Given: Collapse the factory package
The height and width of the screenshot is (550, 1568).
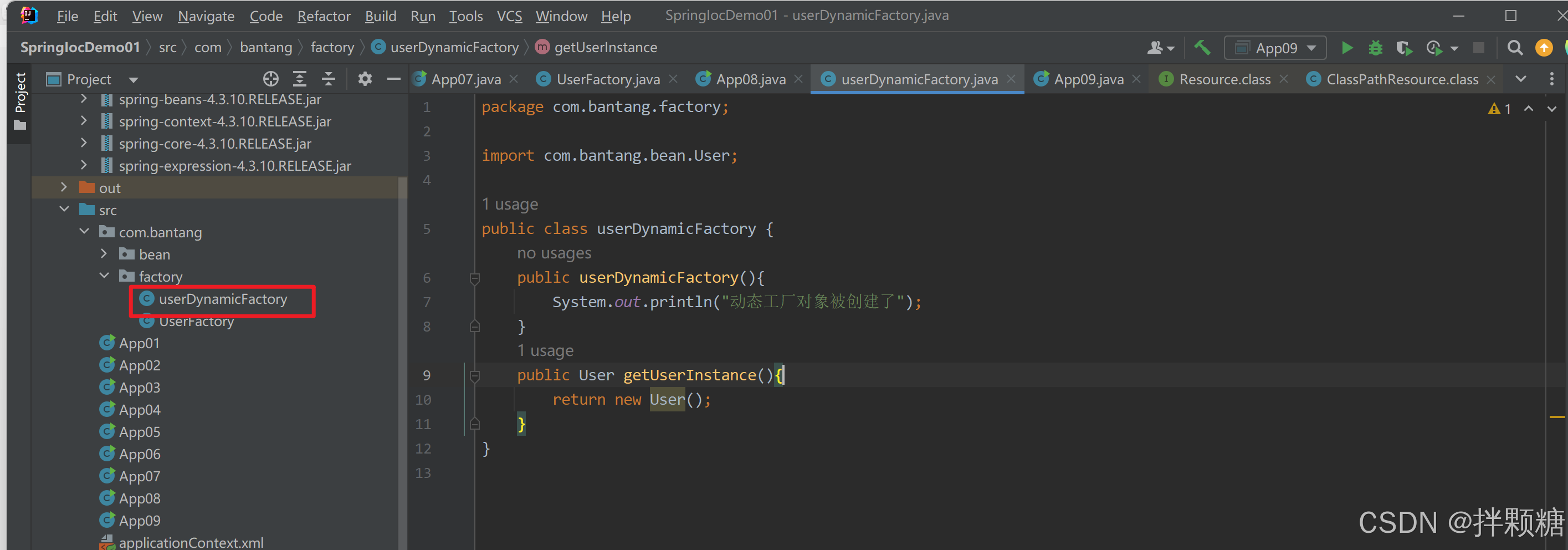Looking at the screenshot, I should pyautogui.click(x=104, y=276).
